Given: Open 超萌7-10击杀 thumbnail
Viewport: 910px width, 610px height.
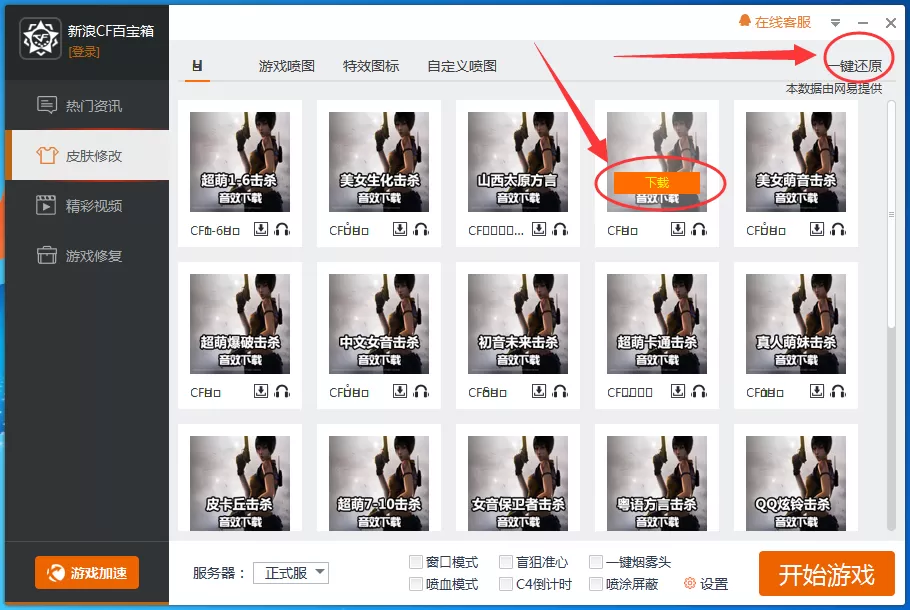Looking at the screenshot, I should click(379, 483).
